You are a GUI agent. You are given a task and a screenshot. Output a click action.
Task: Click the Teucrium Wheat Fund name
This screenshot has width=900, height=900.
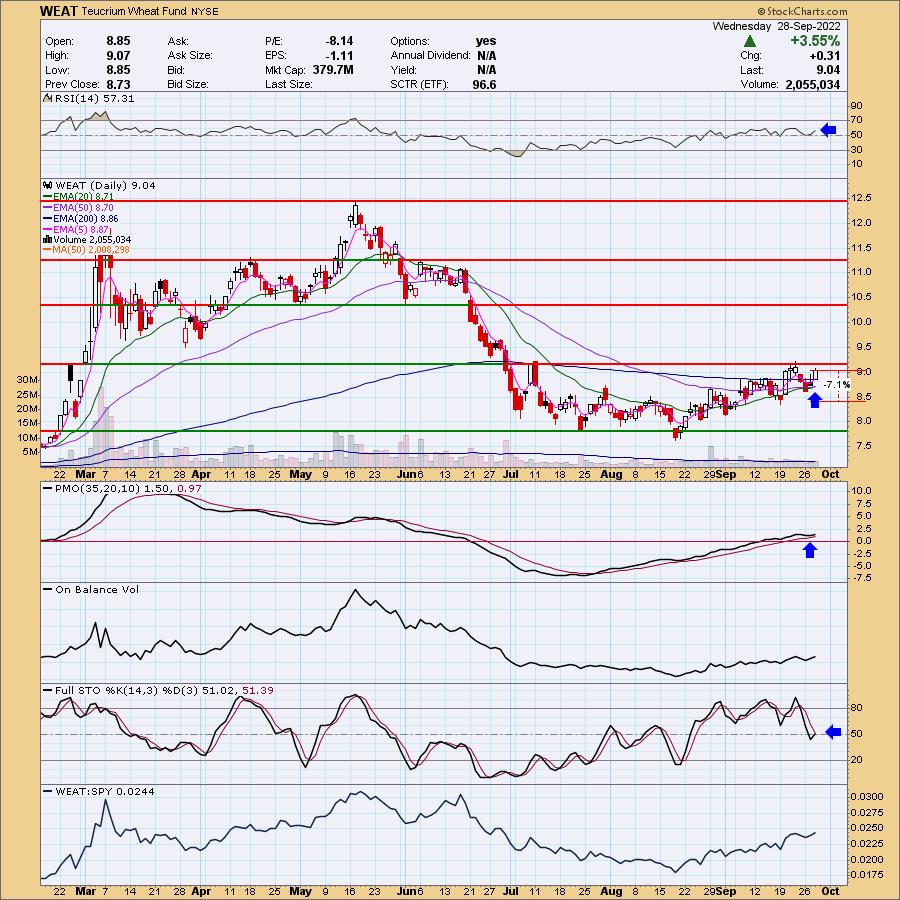(134, 11)
